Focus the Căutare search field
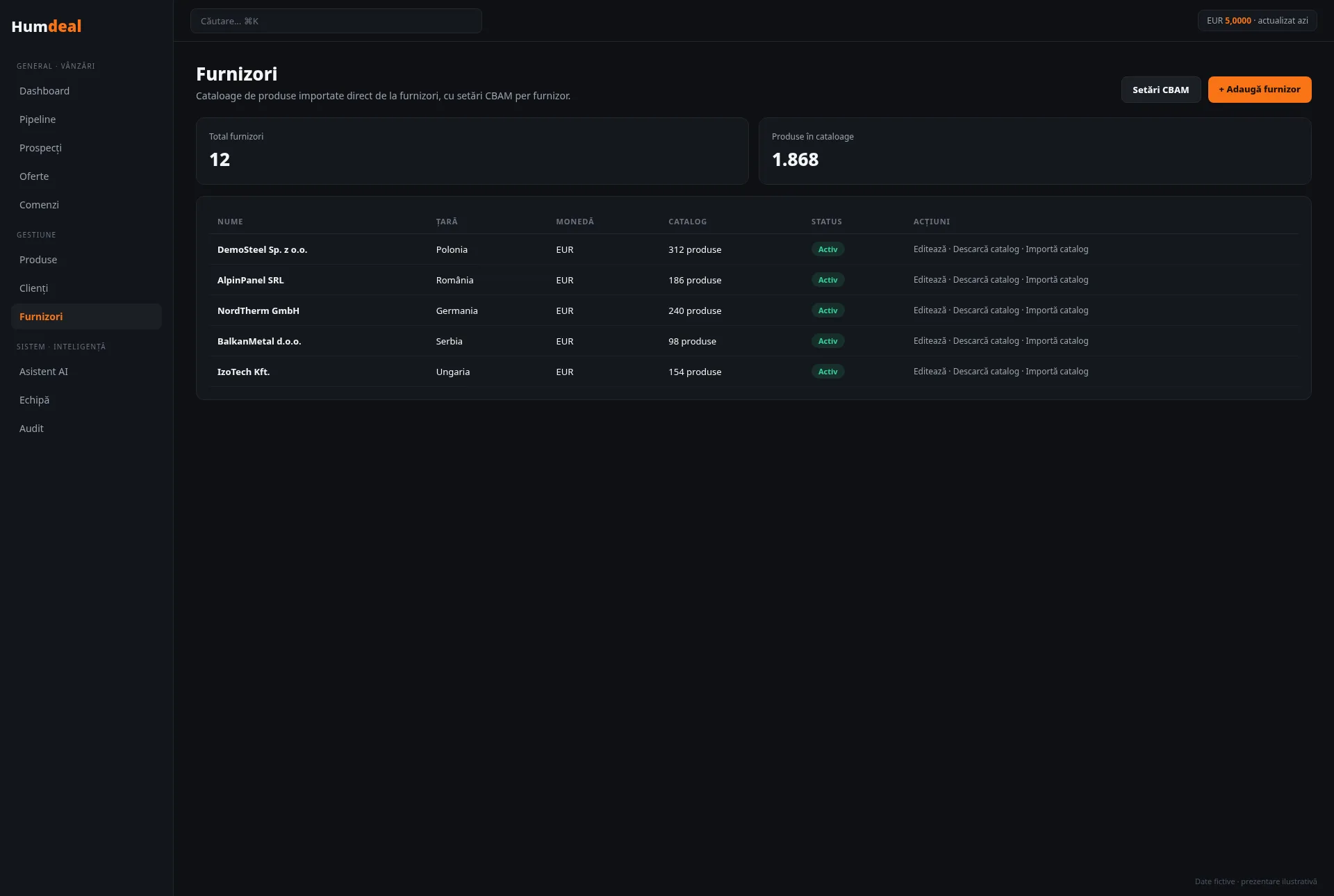Image resolution: width=1334 pixels, height=896 pixels. click(x=336, y=21)
